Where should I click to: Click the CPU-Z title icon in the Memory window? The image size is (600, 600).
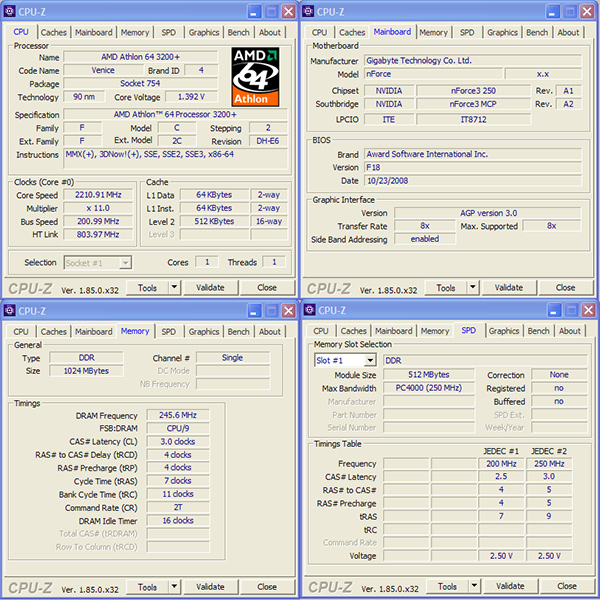point(10,311)
